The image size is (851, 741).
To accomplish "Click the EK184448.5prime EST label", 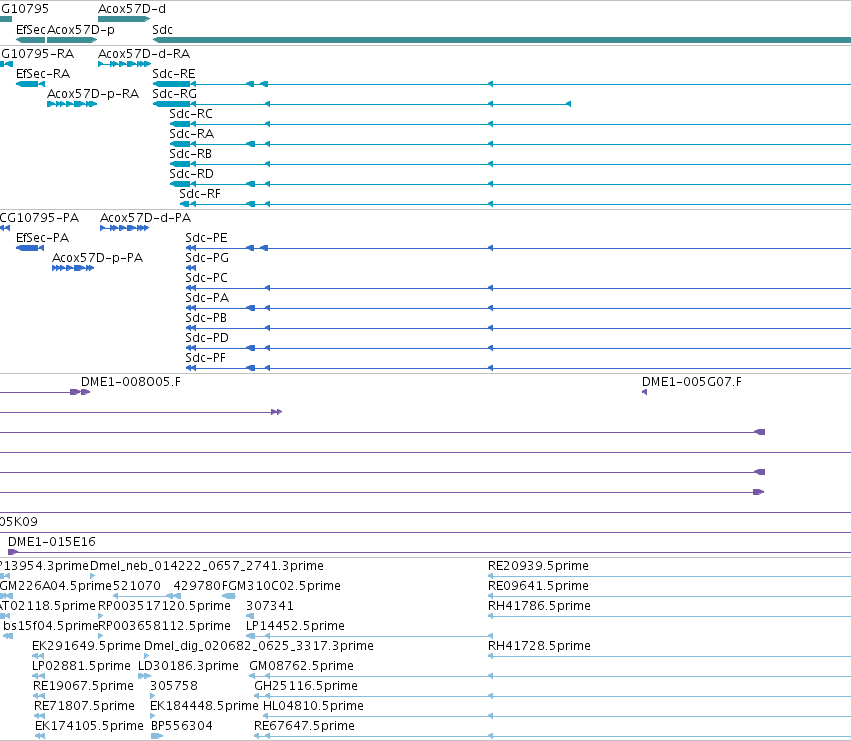I will tap(204, 706).
